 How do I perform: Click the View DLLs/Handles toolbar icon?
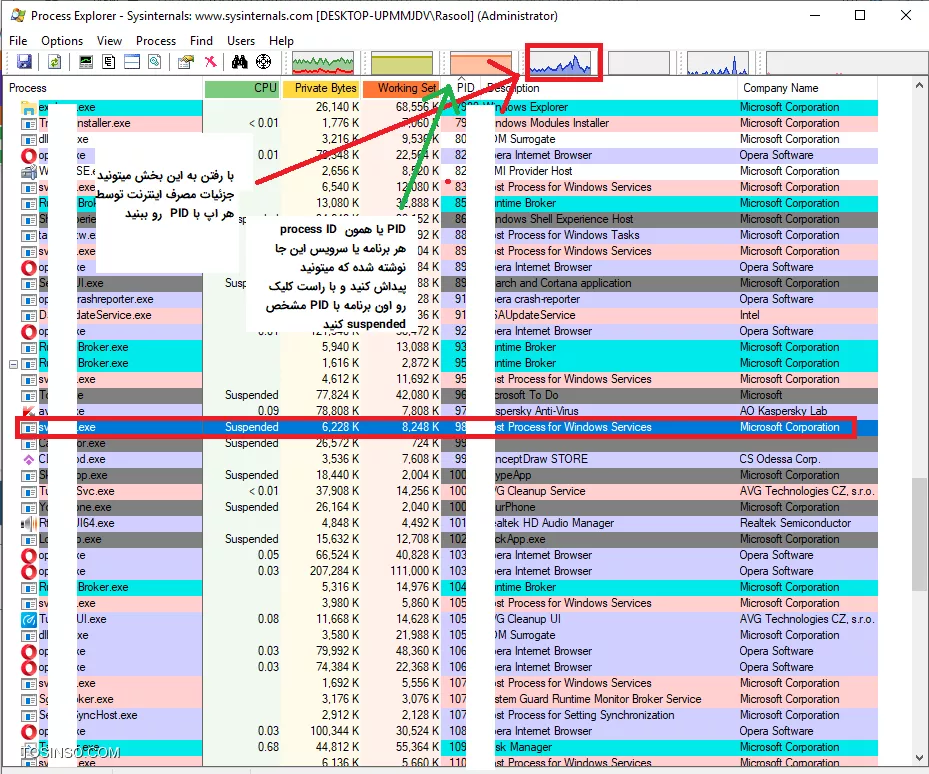155,62
